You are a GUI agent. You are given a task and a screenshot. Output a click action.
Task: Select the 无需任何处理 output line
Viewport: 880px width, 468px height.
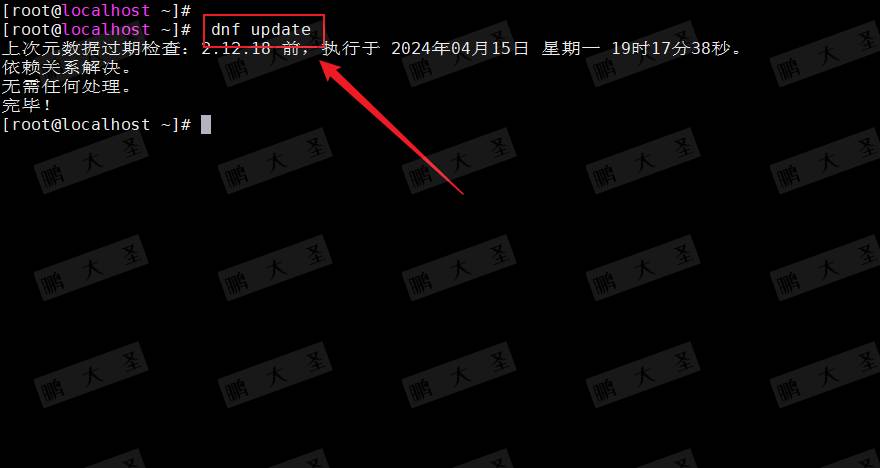click(61, 86)
